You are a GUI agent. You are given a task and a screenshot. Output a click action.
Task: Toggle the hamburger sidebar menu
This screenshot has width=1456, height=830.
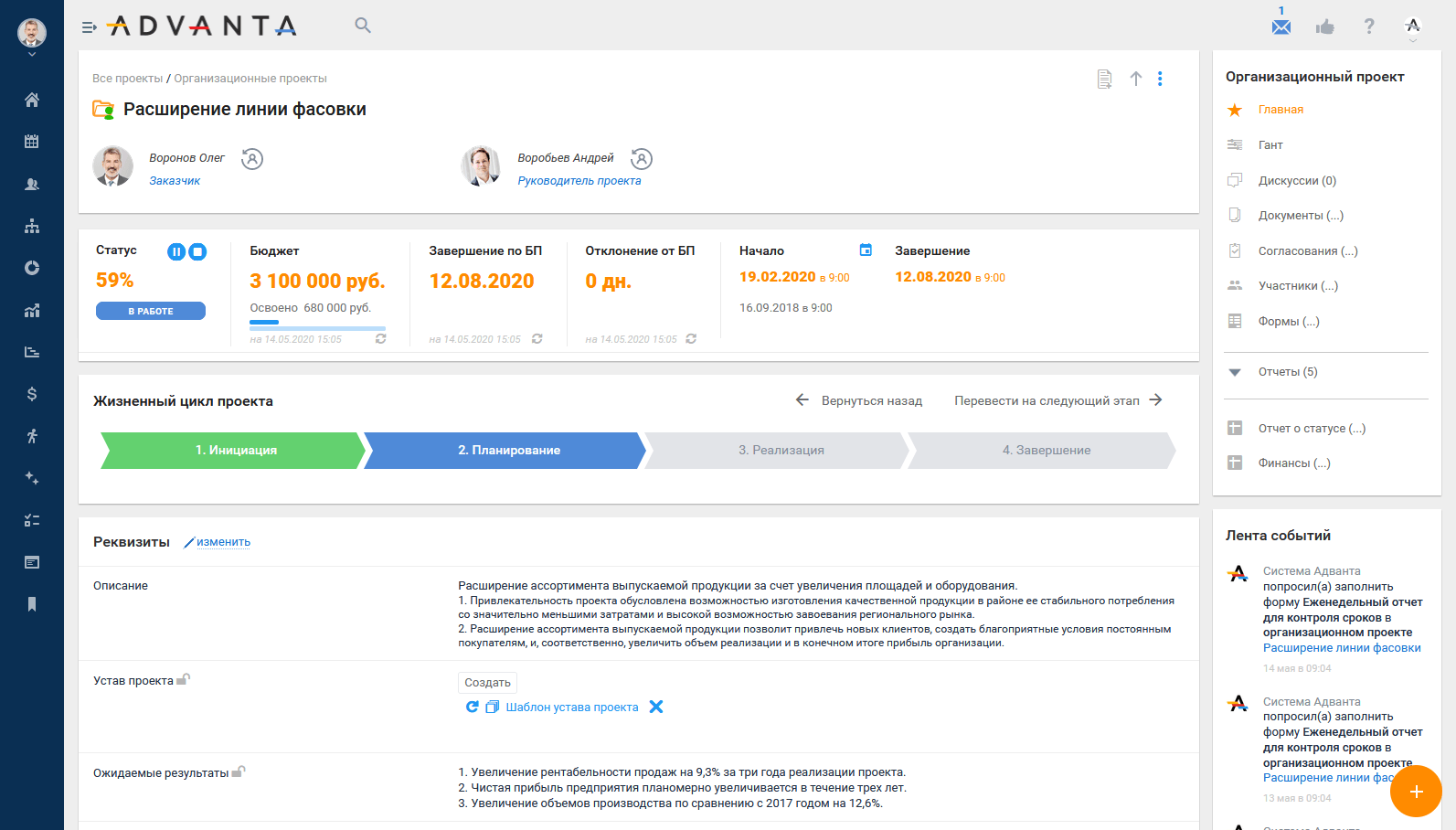point(89,27)
